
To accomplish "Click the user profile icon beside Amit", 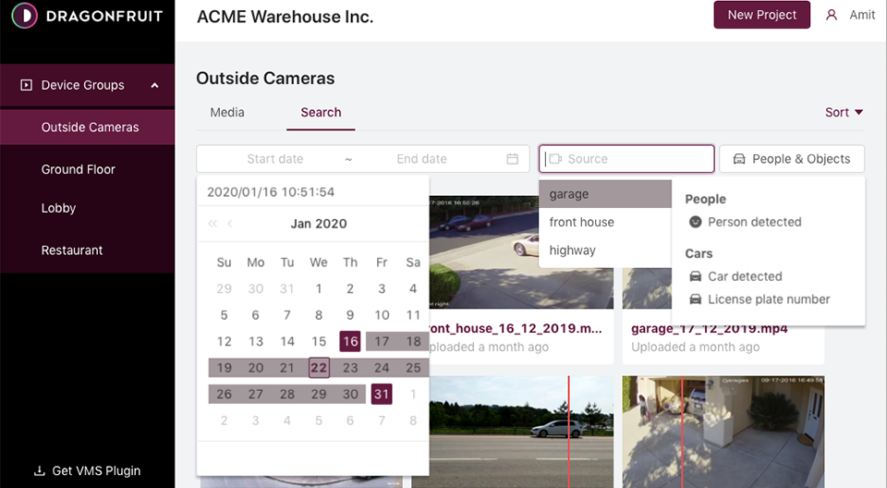I will [x=831, y=15].
